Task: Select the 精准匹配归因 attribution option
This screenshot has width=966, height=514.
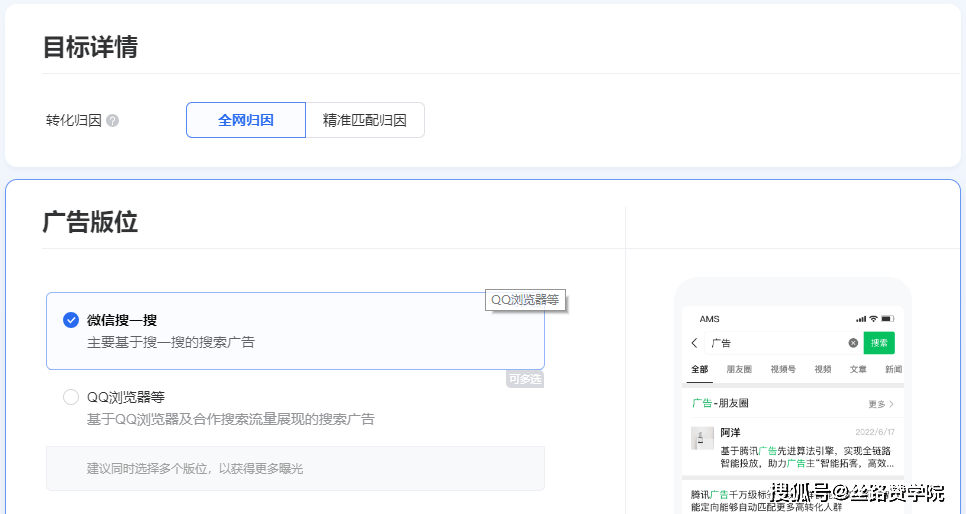Action: (x=364, y=120)
